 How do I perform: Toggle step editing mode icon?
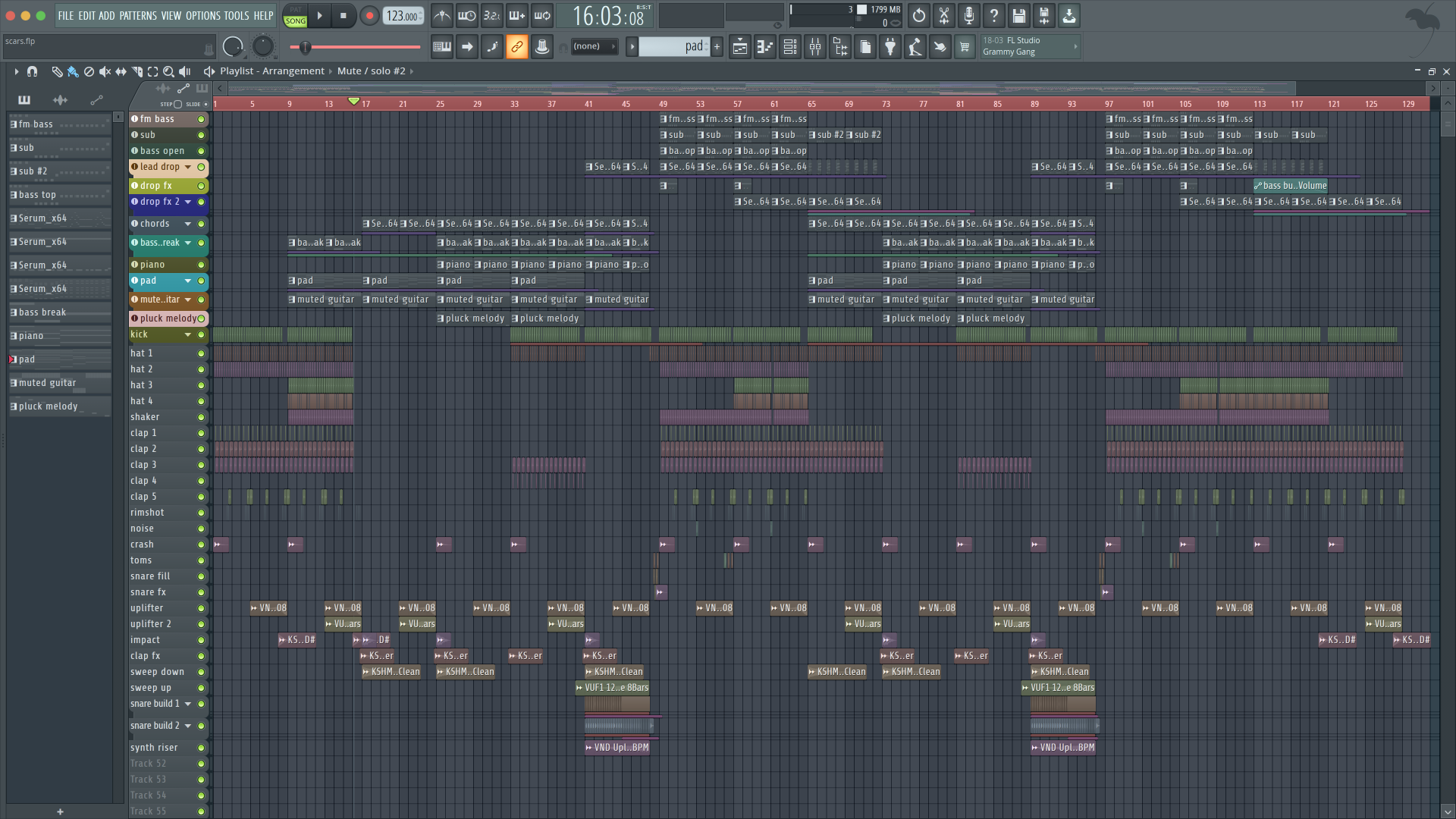coord(492,47)
